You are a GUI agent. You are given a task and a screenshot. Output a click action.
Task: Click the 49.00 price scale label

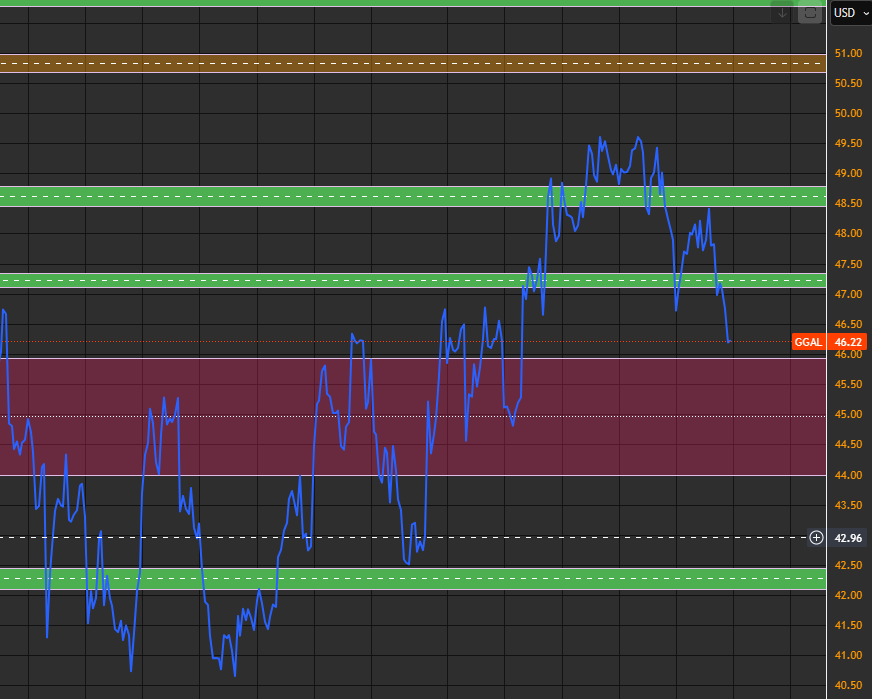coord(848,173)
